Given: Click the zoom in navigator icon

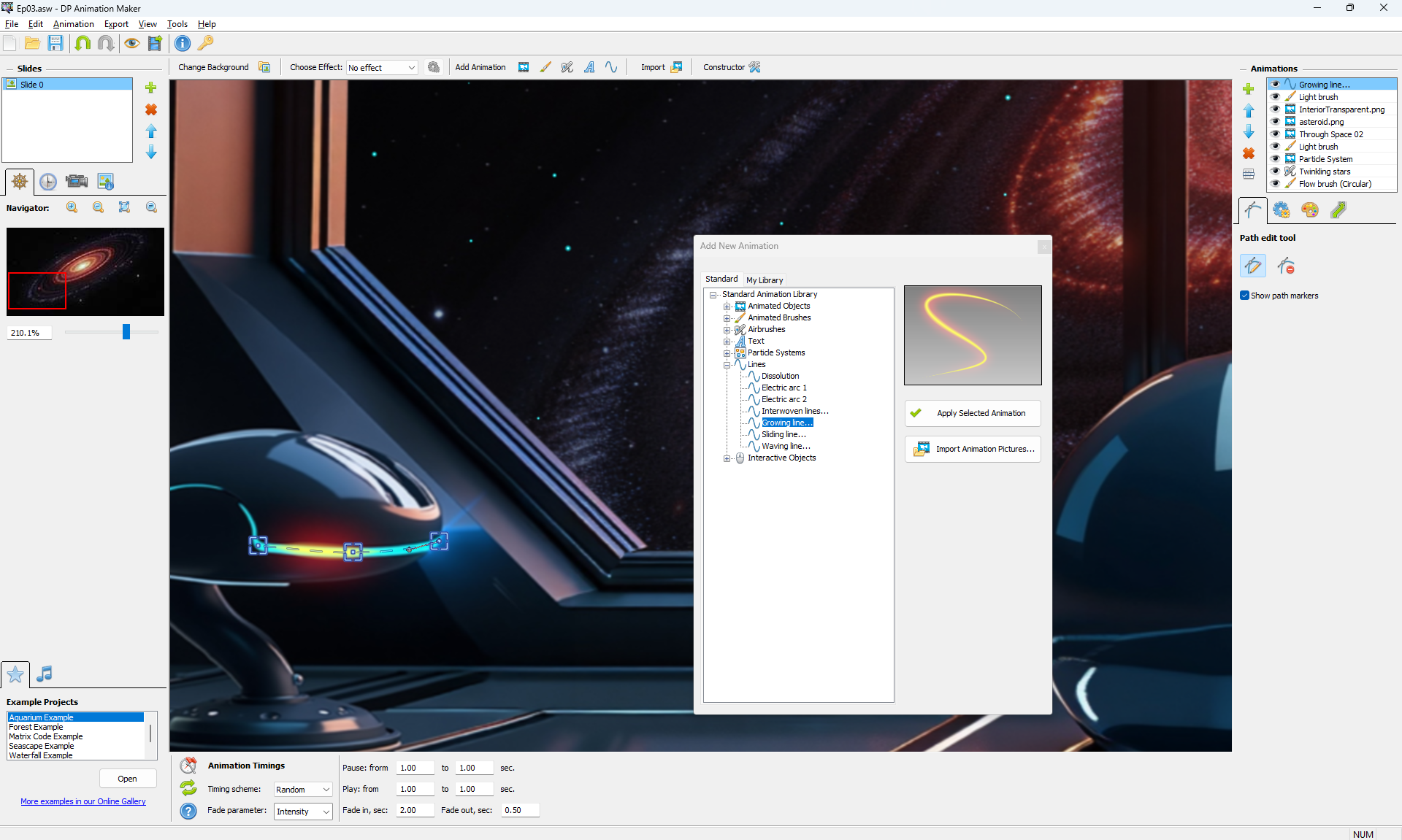Looking at the screenshot, I should tap(72, 207).
